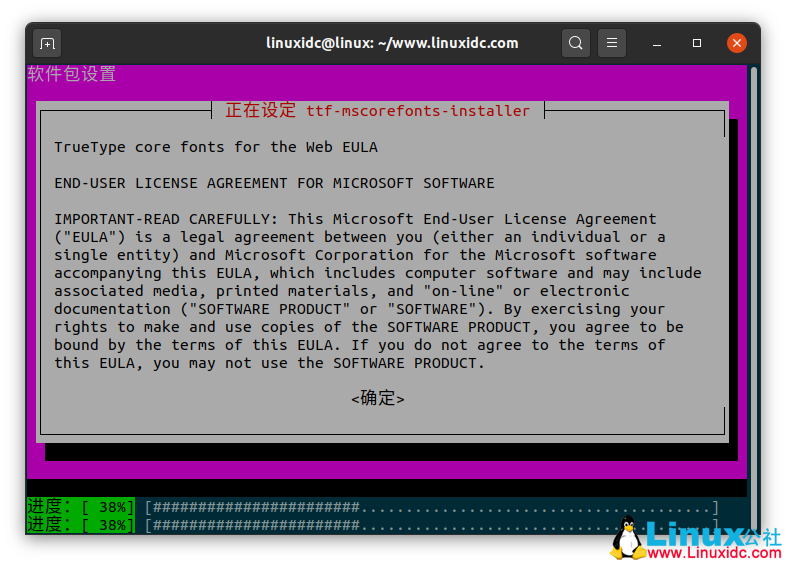The height and width of the screenshot is (563, 786).
Task: Click line starting single entity) and Microsoft
Action: click(x=355, y=255)
